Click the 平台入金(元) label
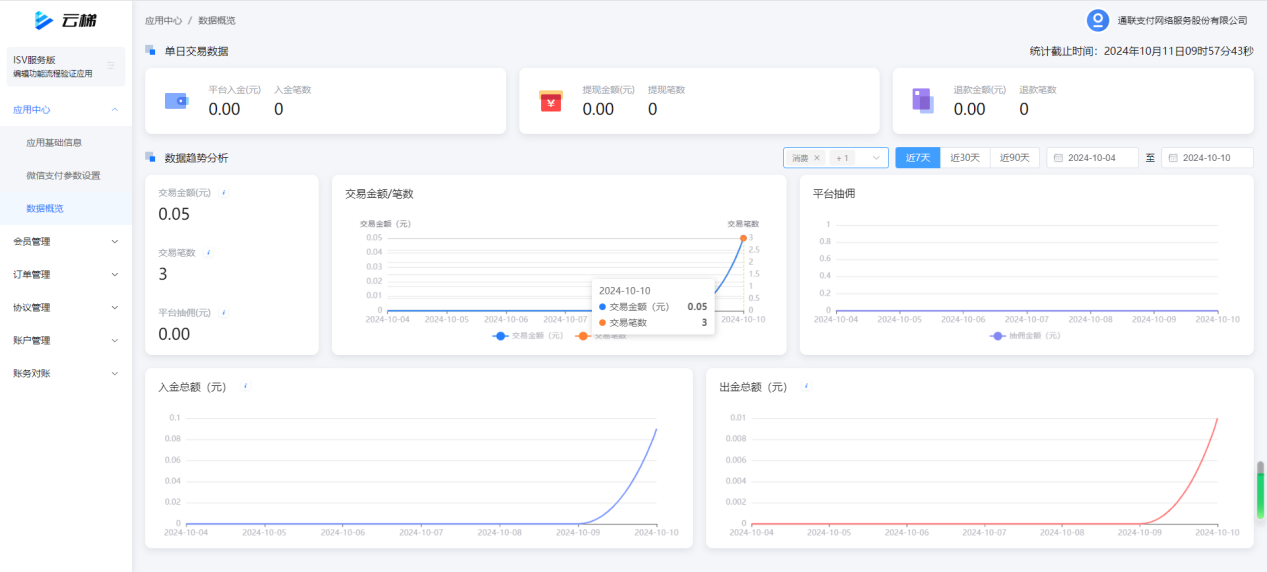This screenshot has height=572, width=1267. point(234,90)
